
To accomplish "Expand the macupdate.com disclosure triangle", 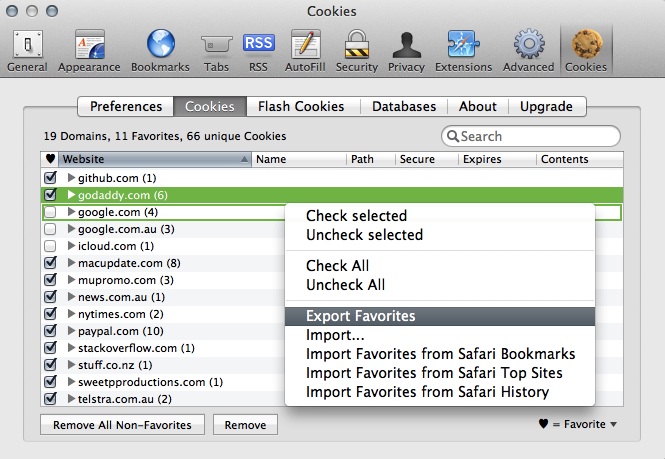I will [x=71, y=263].
